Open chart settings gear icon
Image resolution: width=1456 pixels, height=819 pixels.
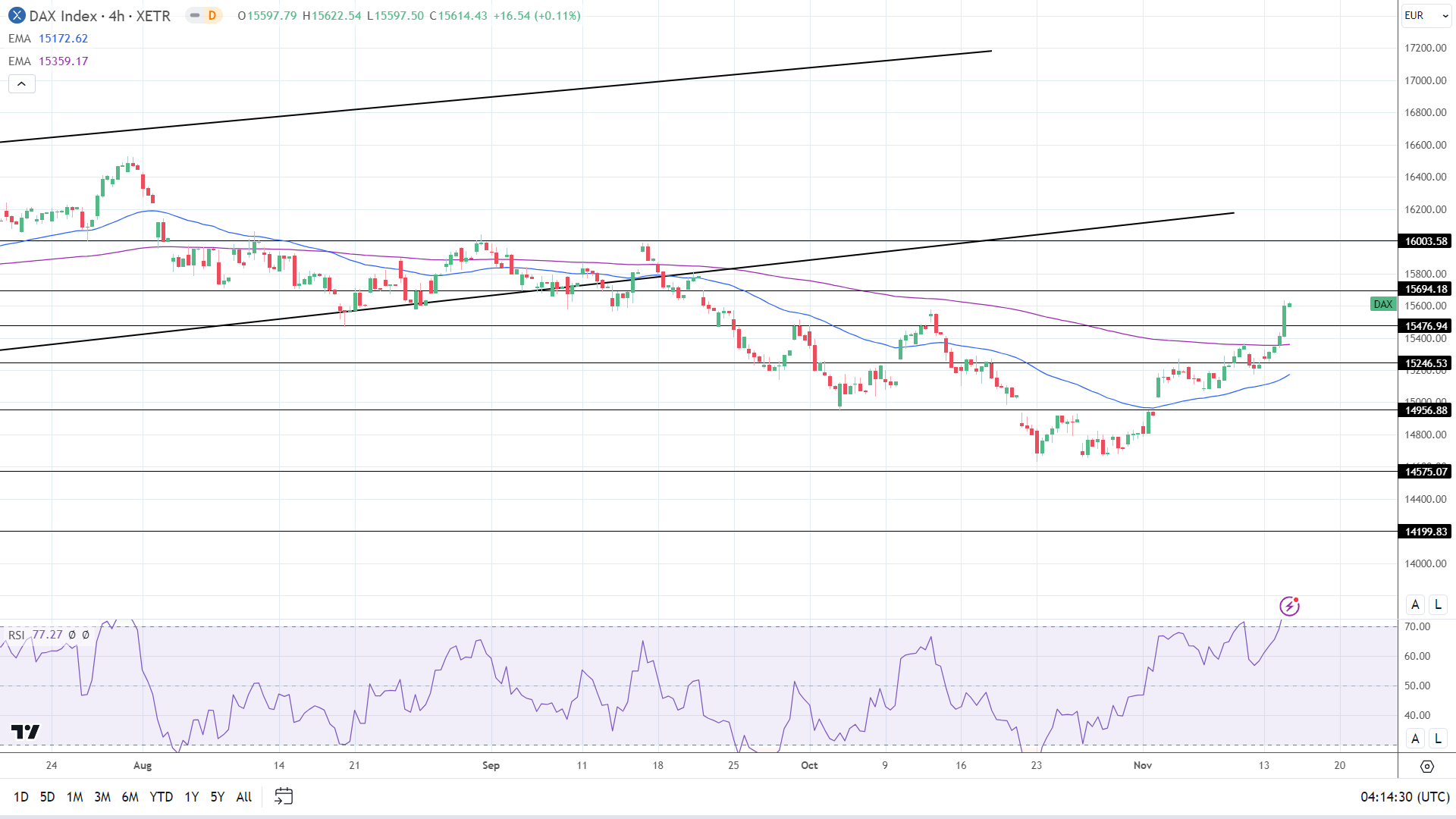pos(1427,767)
